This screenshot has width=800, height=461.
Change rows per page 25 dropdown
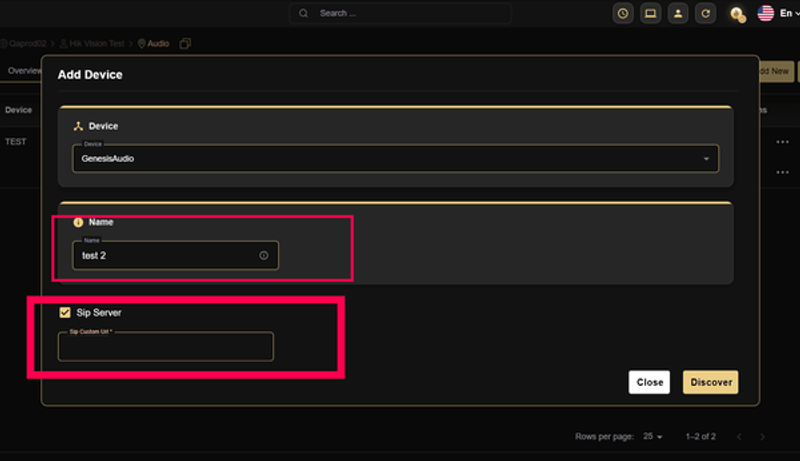653,437
